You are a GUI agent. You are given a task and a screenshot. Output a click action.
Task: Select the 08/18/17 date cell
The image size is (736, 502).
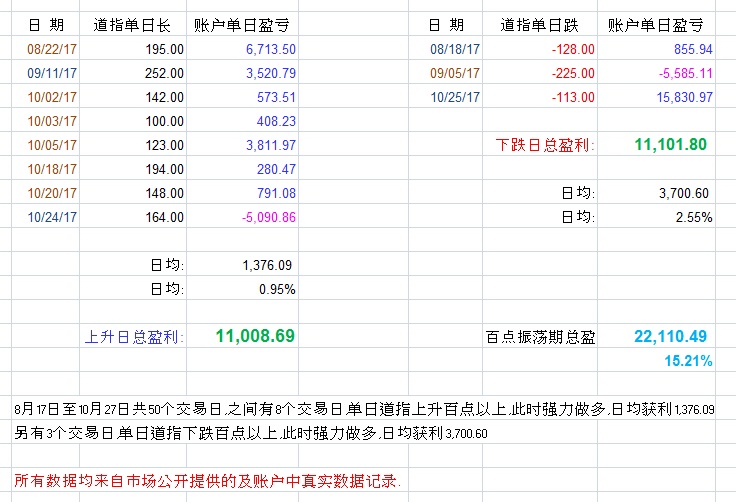[455, 48]
